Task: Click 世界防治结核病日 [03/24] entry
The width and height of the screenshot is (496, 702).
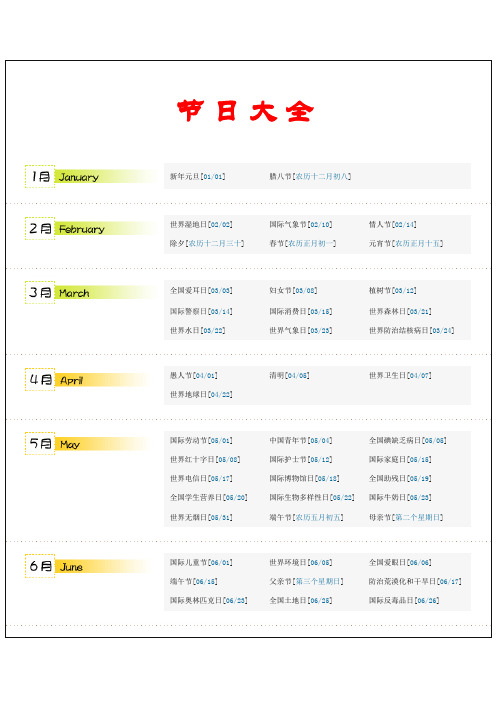Action: 411,330
